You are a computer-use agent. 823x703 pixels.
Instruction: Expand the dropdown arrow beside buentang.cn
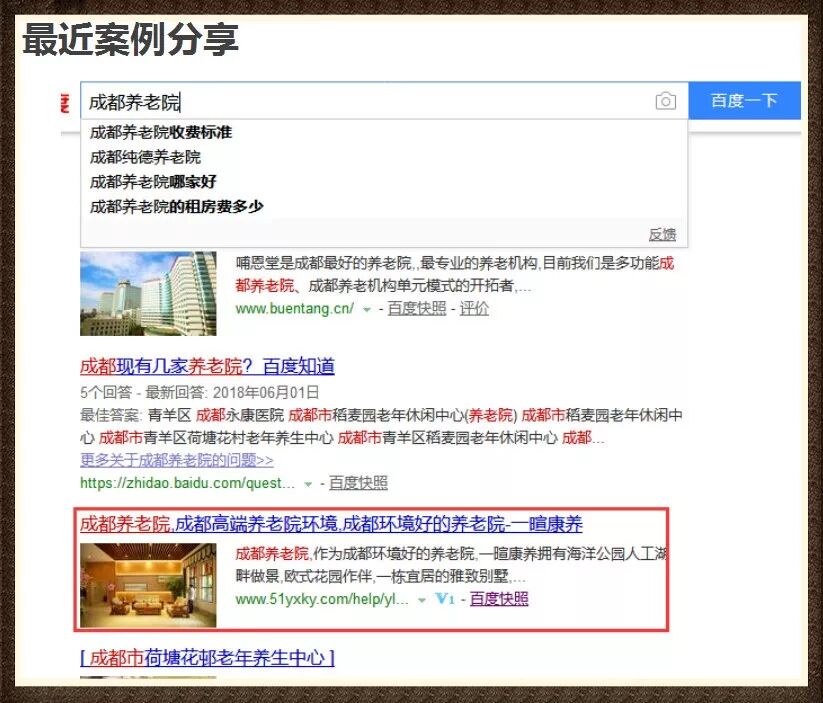(x=367, y=310)
